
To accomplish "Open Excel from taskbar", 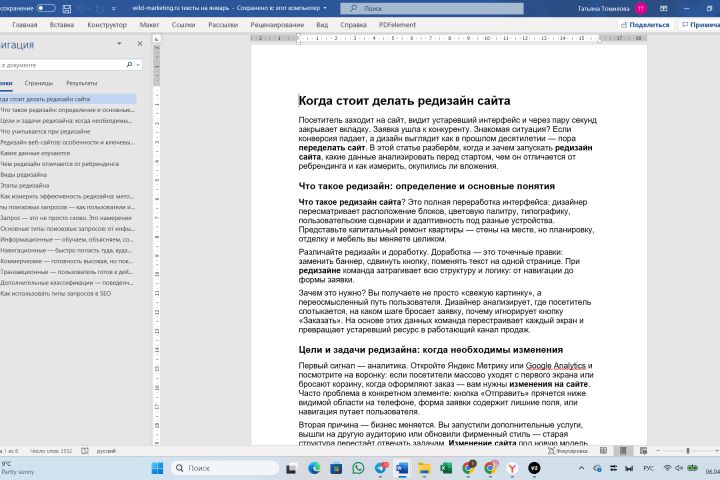I will 445,468.
